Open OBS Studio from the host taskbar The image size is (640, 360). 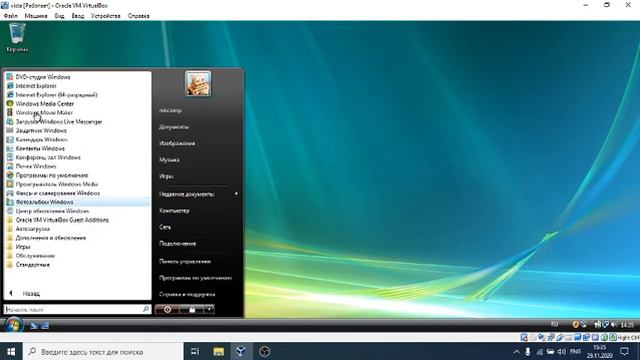(x=264, y=351)
